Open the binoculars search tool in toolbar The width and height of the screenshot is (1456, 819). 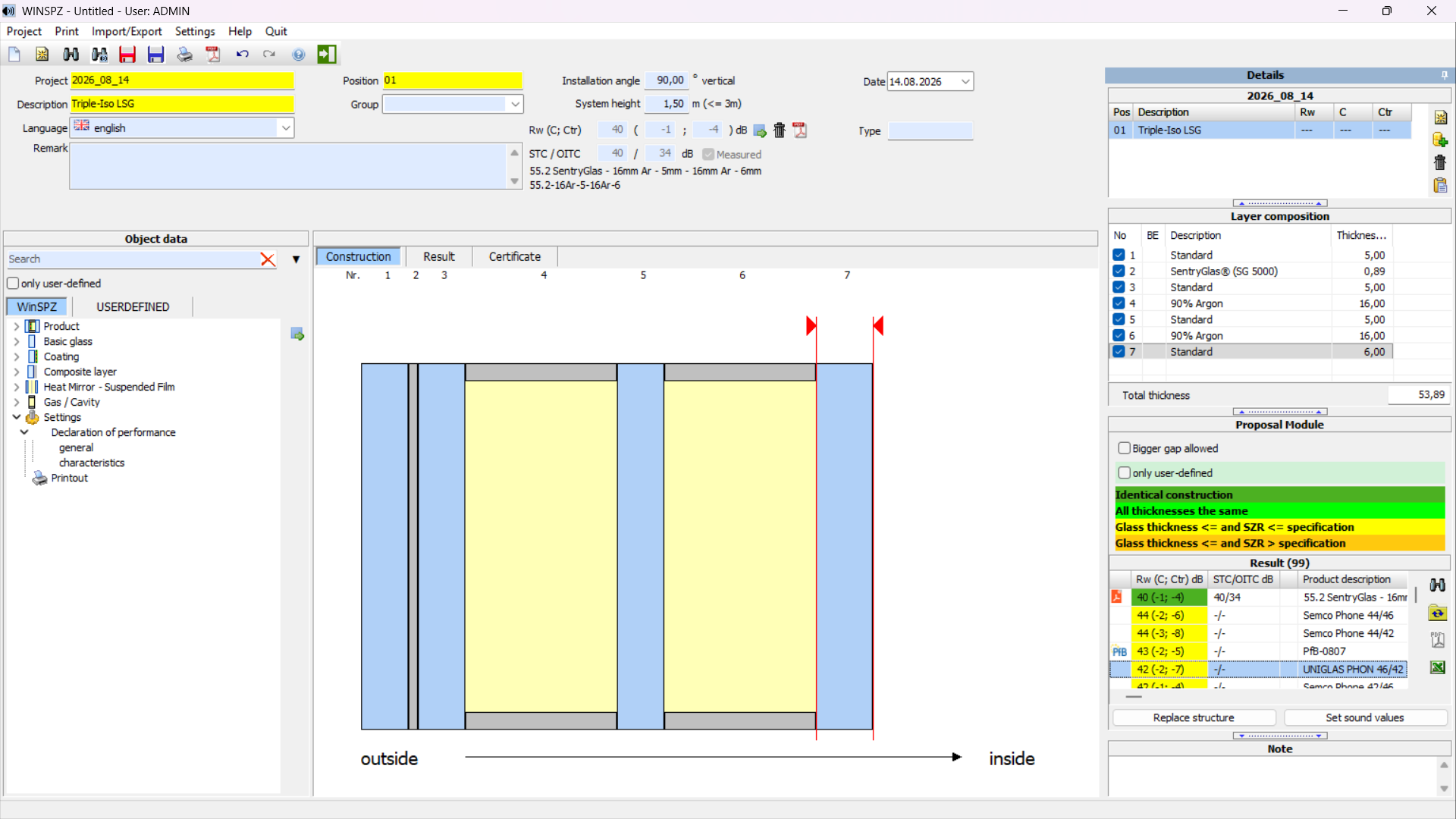pyautogui.click(x=71, y=54)
